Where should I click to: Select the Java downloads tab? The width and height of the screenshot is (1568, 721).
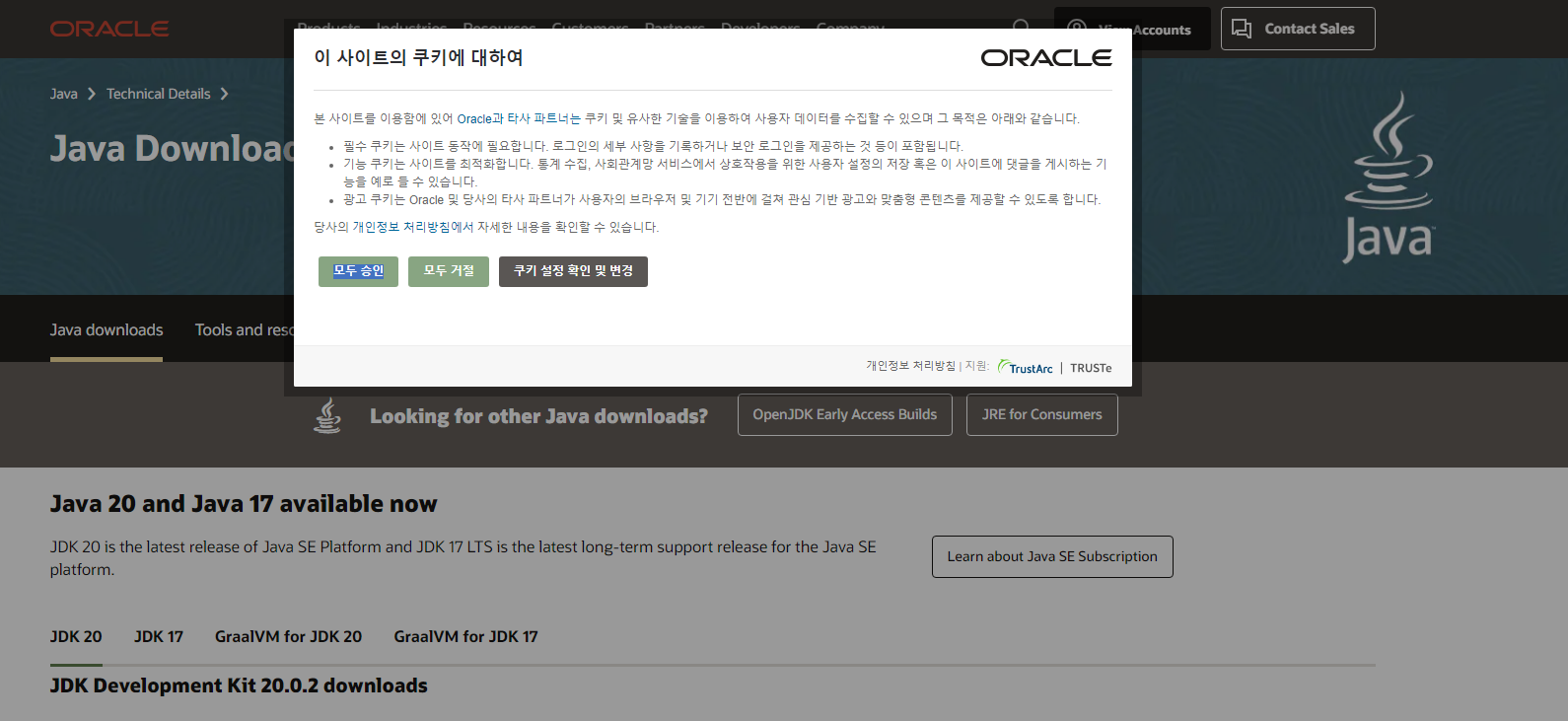point(107,330)
